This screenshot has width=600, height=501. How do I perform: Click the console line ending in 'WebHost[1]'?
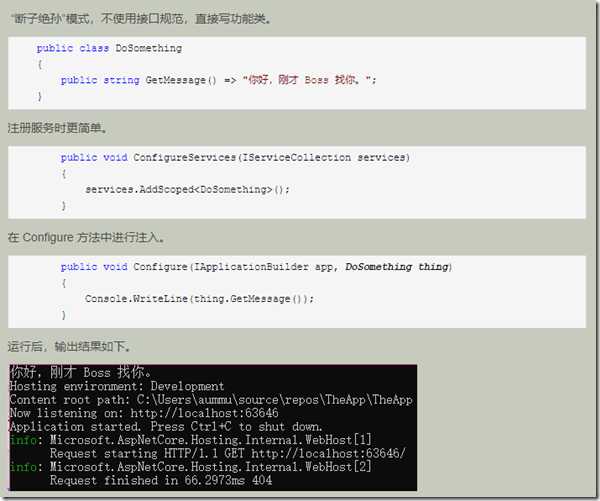(191, 440)
